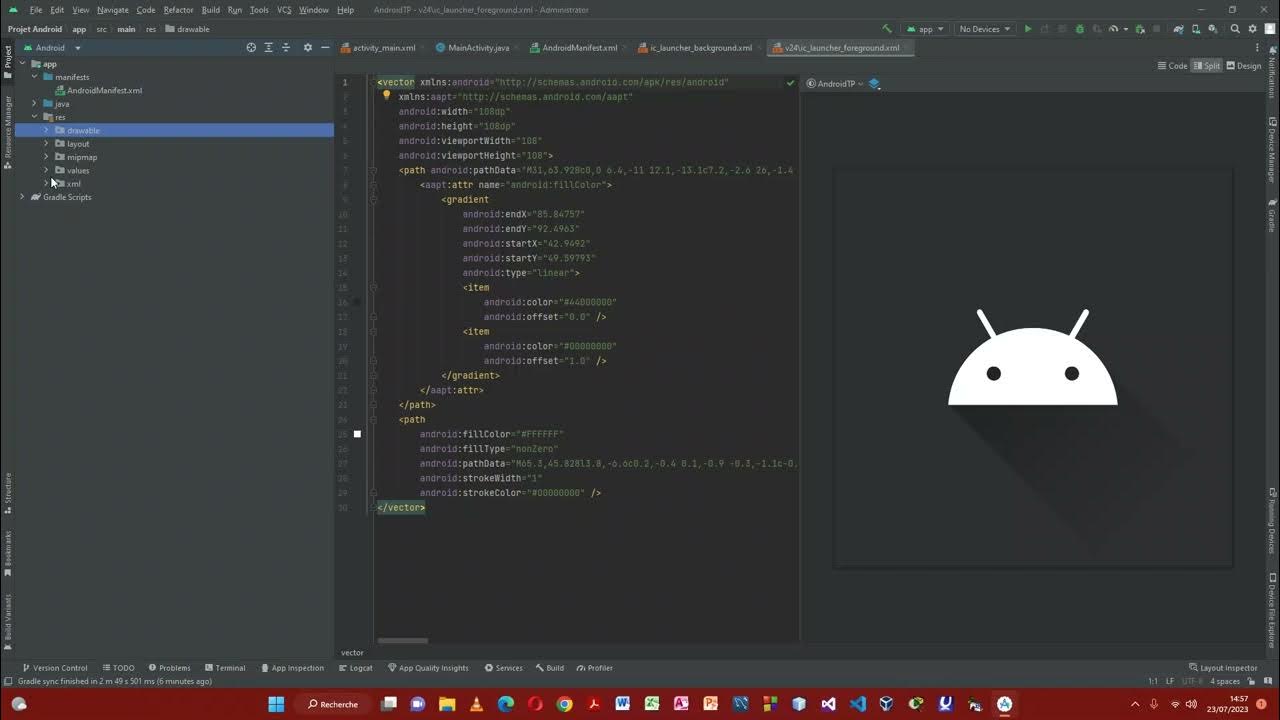This screenshot has width=1280, height=720.
Task: Open the Problems tool window
Action: point(169,668)
